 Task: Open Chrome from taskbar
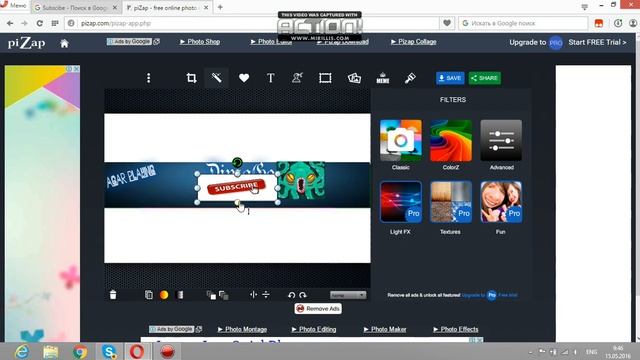tap(80, 351)
